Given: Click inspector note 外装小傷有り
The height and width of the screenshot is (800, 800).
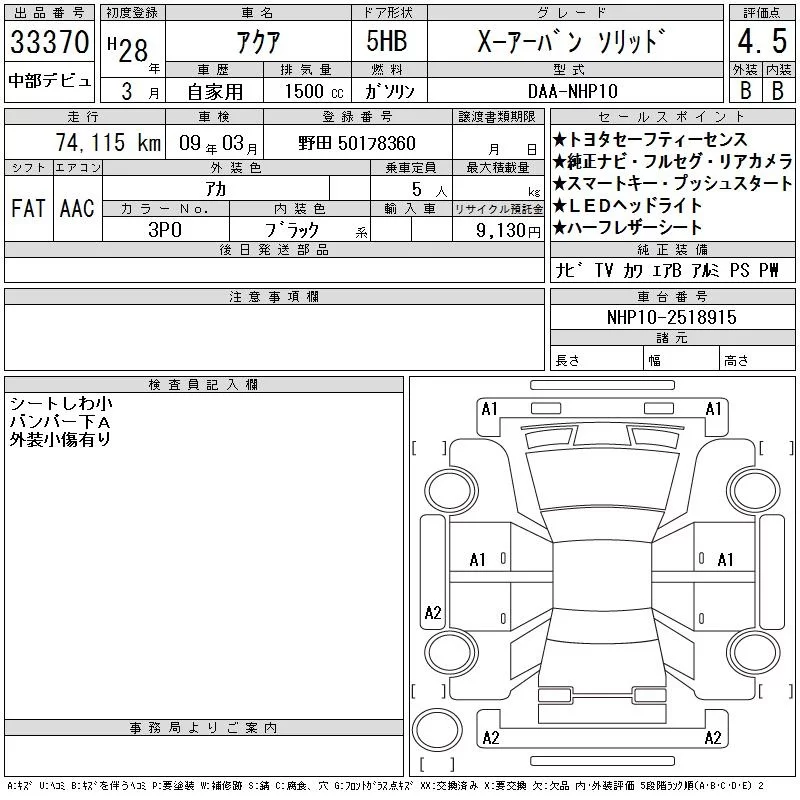Looking at the screenshot, I should [60, 439].
